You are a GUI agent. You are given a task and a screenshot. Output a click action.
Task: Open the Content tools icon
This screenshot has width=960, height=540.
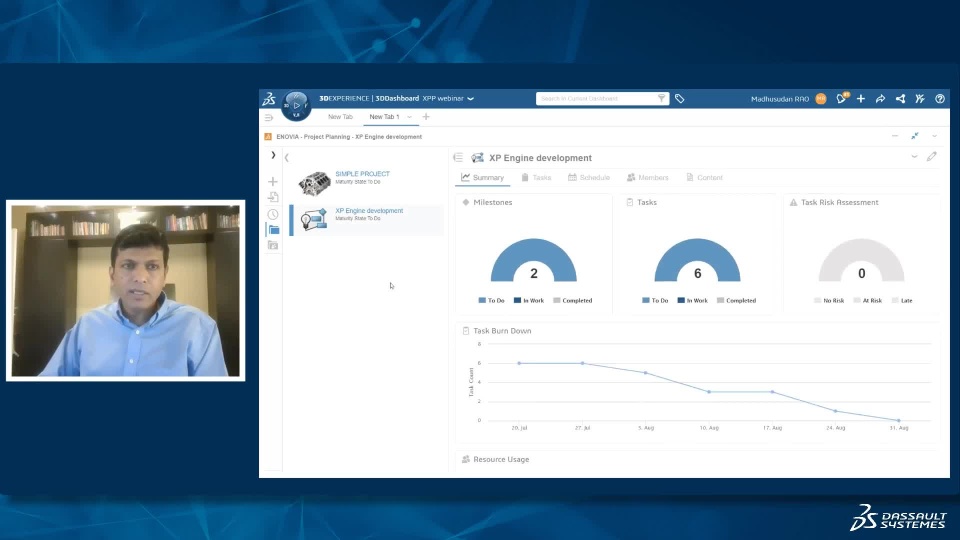coord(920,99)
